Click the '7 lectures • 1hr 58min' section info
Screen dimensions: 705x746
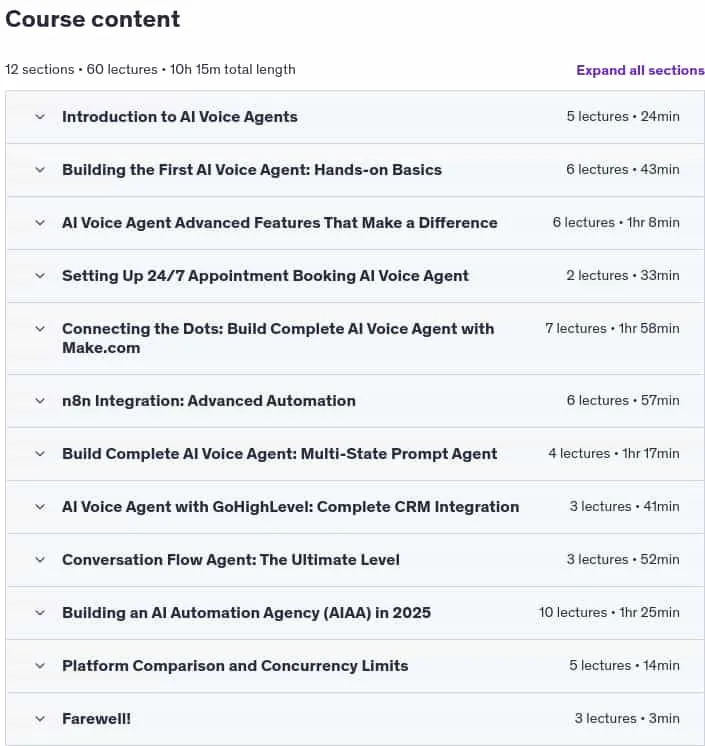click(612, 328)
